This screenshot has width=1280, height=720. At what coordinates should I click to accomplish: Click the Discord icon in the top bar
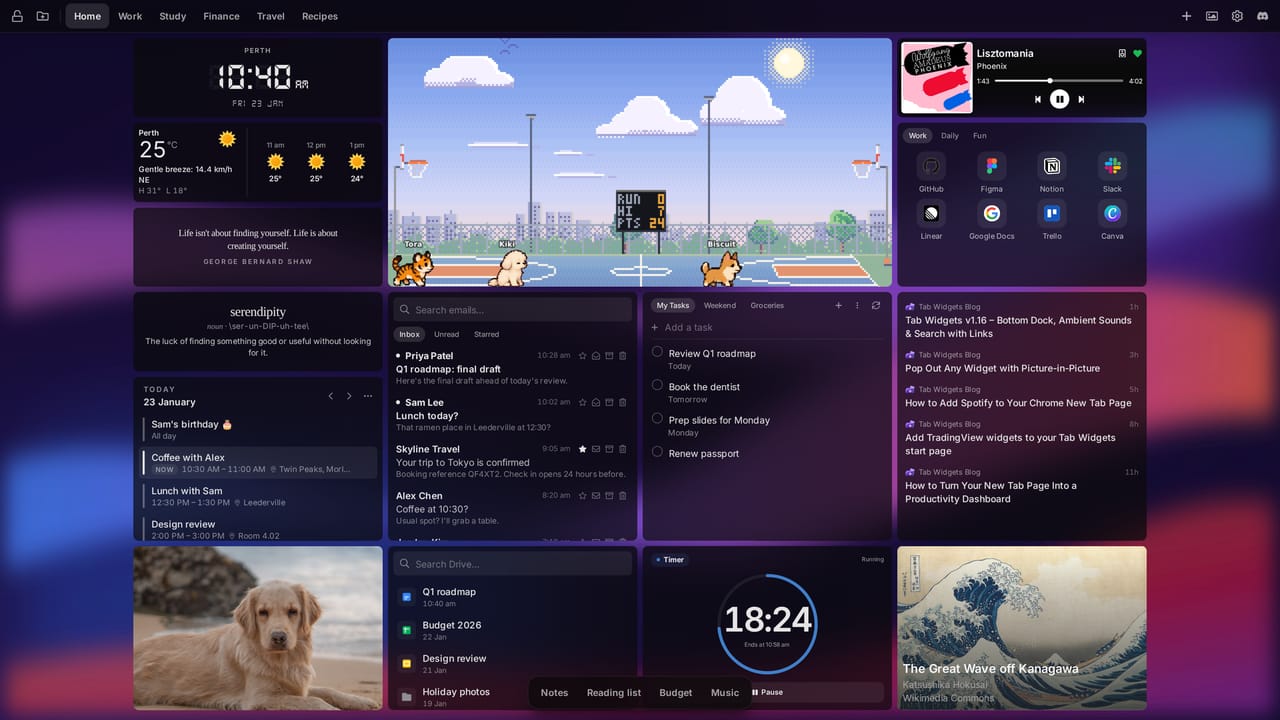coord(1263,16)
